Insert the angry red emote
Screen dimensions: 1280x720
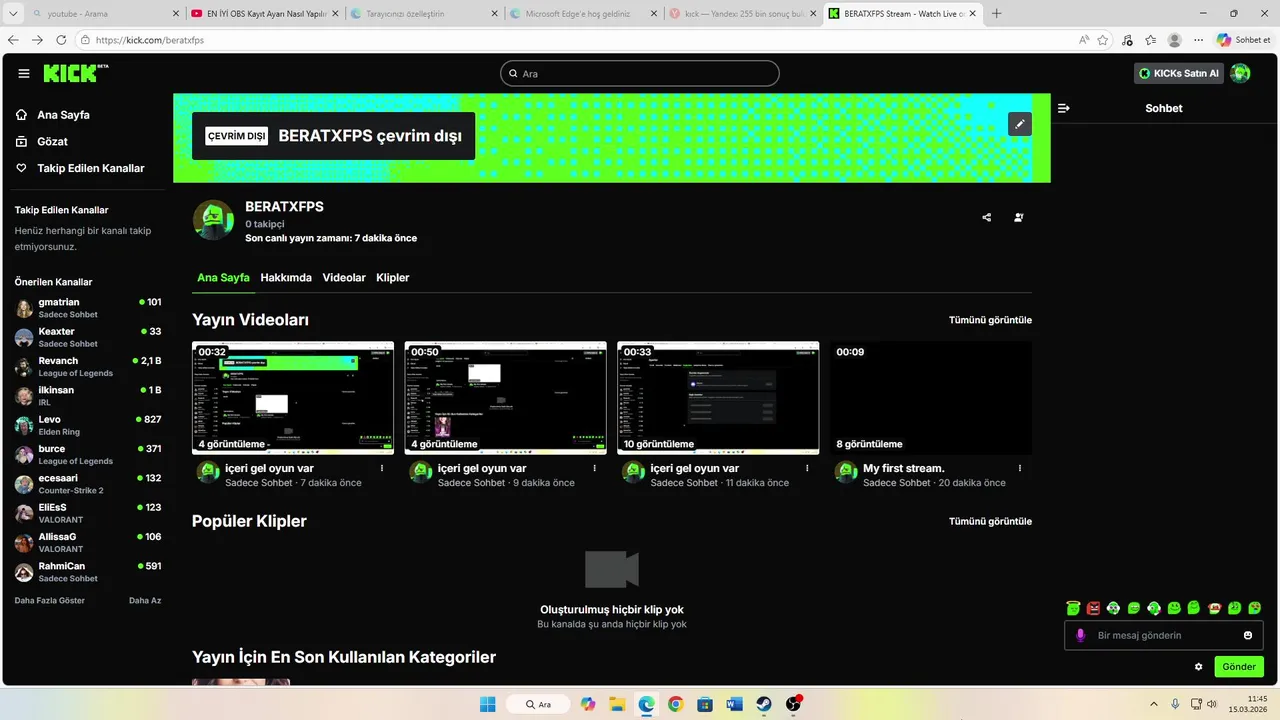tap(1093, 608)
